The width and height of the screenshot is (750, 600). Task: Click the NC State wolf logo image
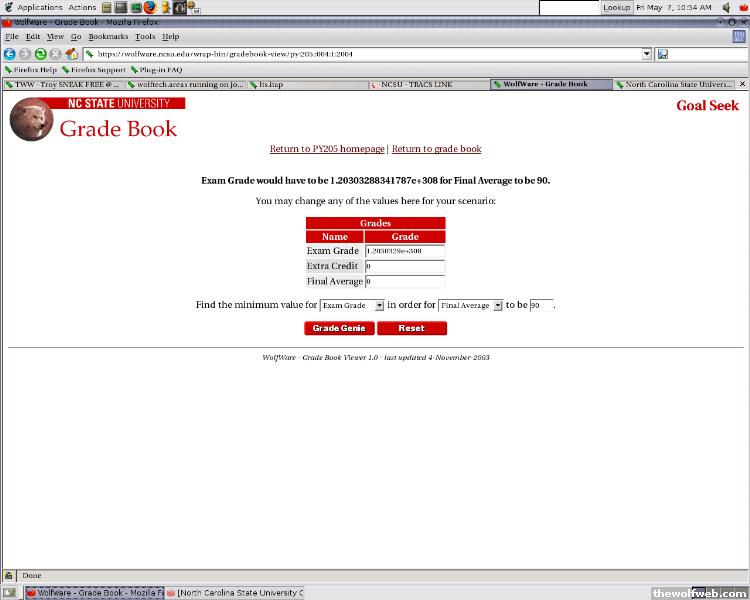30,121
